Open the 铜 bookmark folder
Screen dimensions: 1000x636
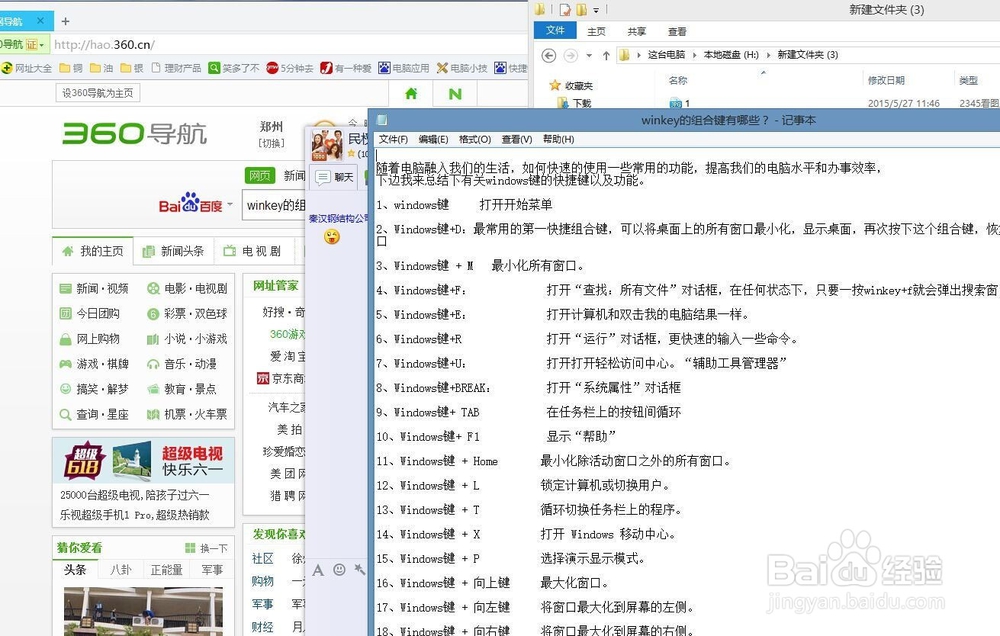pos(71,68)
